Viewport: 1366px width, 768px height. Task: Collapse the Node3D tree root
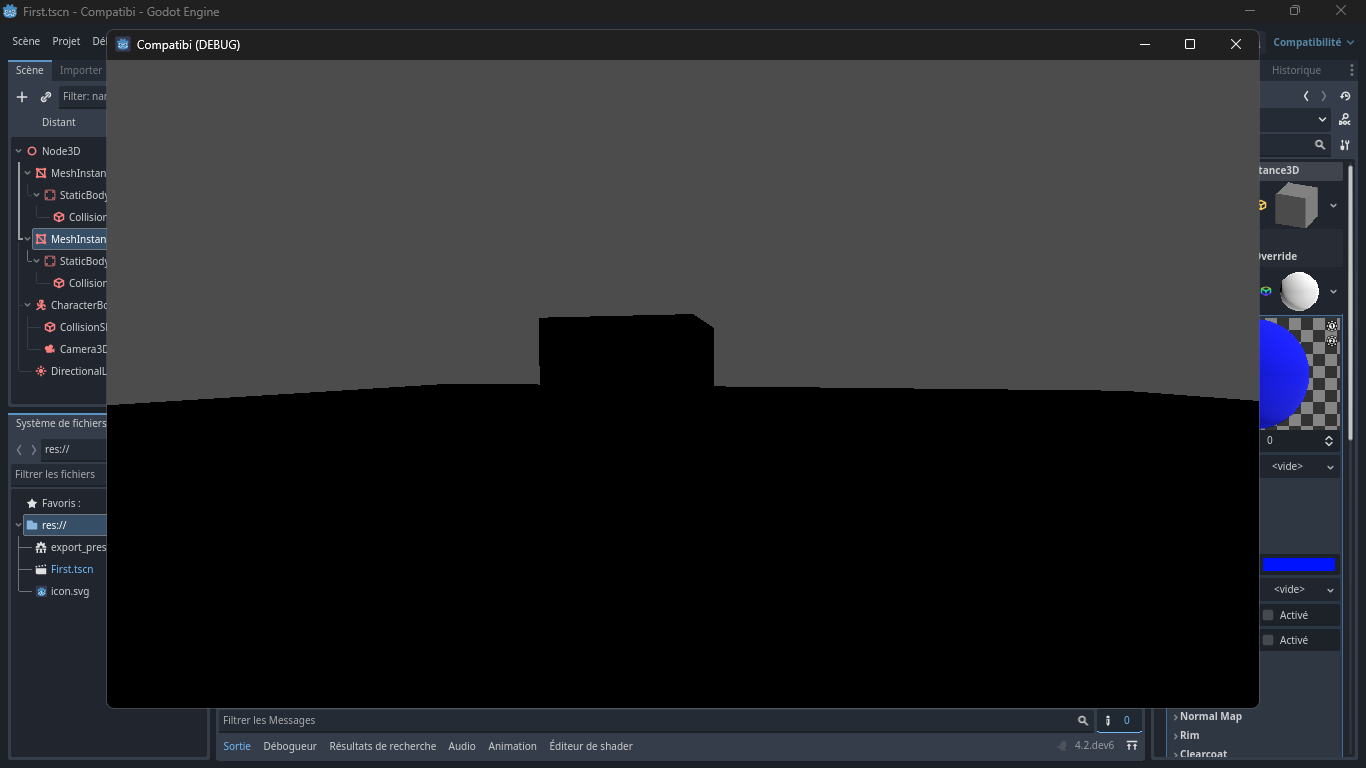click(x=17, y=150)
